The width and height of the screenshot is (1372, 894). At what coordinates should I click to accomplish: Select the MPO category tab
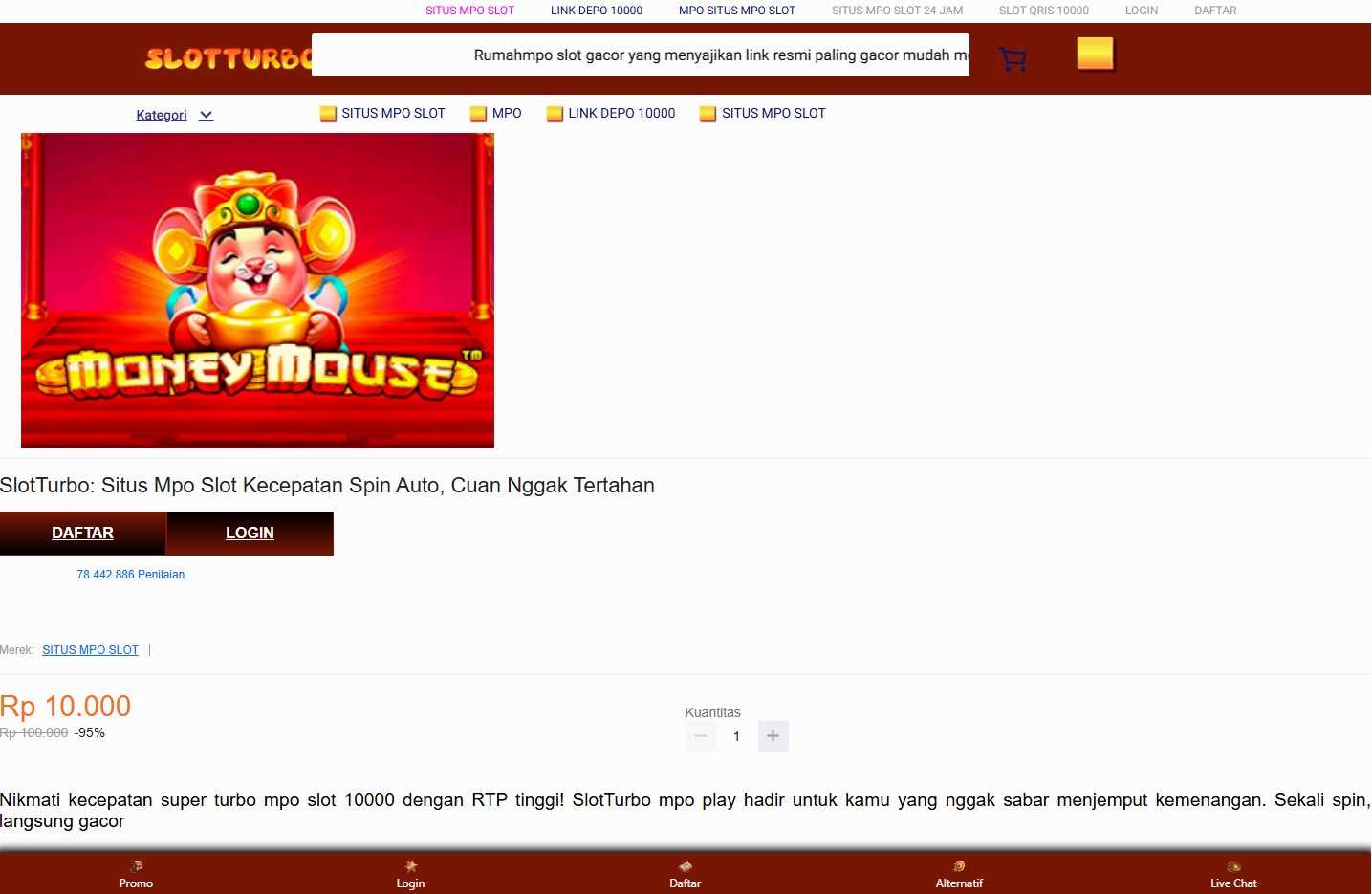click(496, 113)
